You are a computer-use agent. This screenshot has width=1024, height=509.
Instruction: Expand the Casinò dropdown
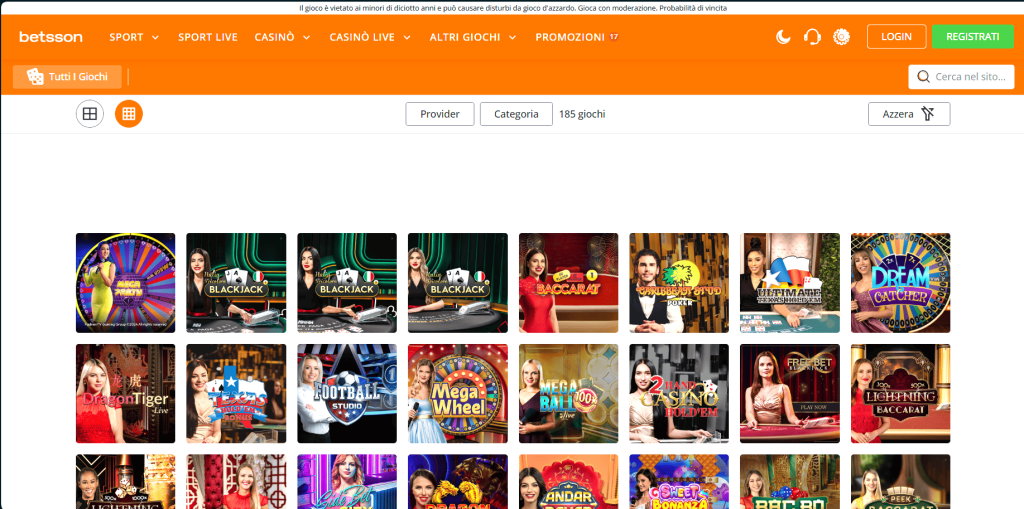click(x=282, y=37)
